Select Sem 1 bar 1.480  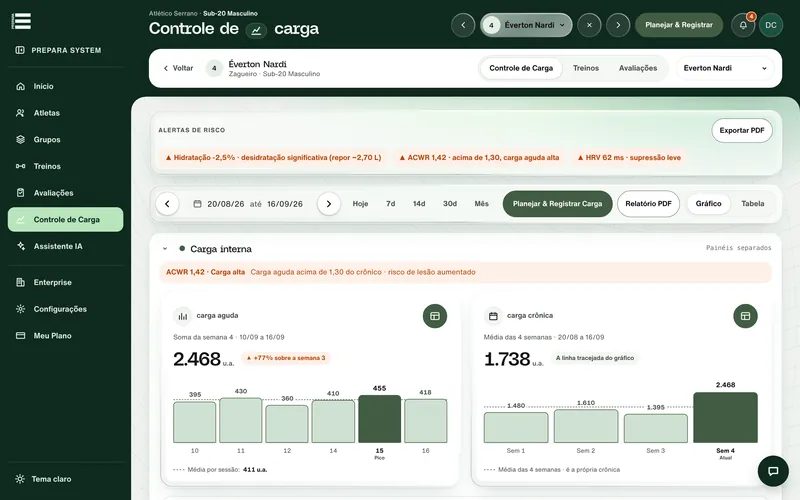(x=516, y=428)
